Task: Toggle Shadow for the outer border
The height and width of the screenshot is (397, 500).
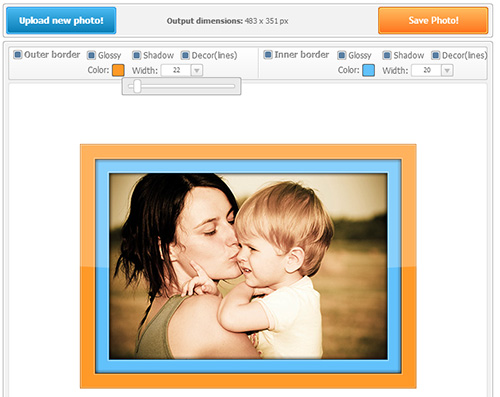Action: (136, 55)
